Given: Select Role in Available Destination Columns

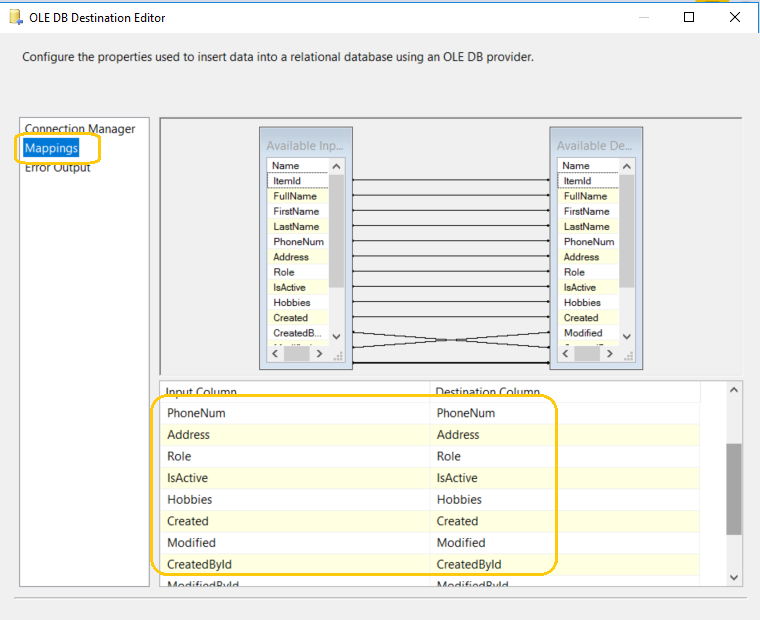Looking at the screenshot, I should (x=588, y=272).
